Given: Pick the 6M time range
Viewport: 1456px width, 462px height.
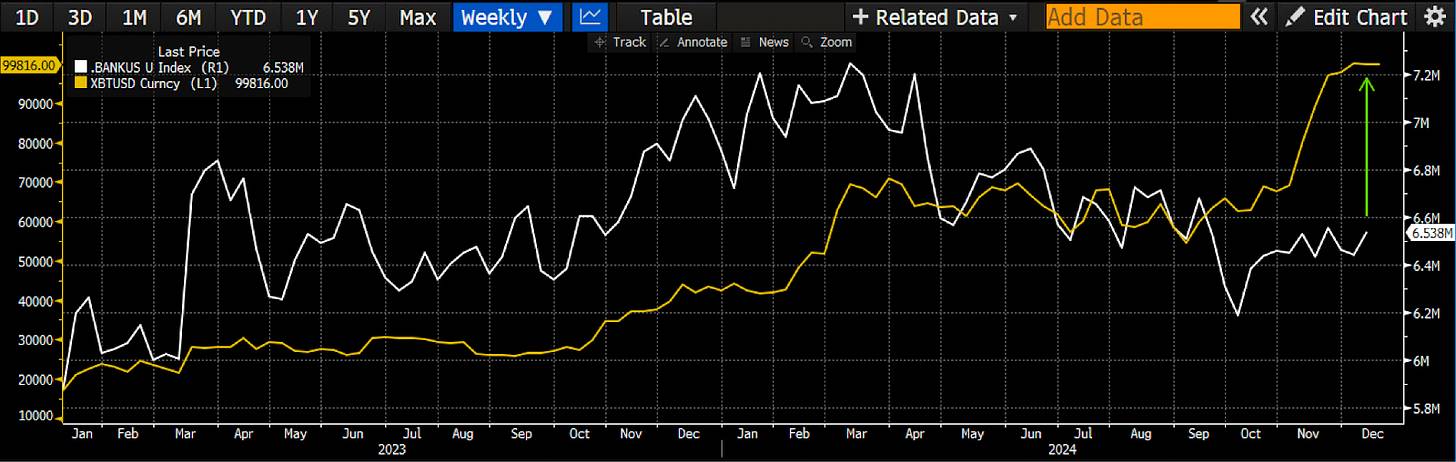Looking at the screenshot, I should (x=186, y=17).
